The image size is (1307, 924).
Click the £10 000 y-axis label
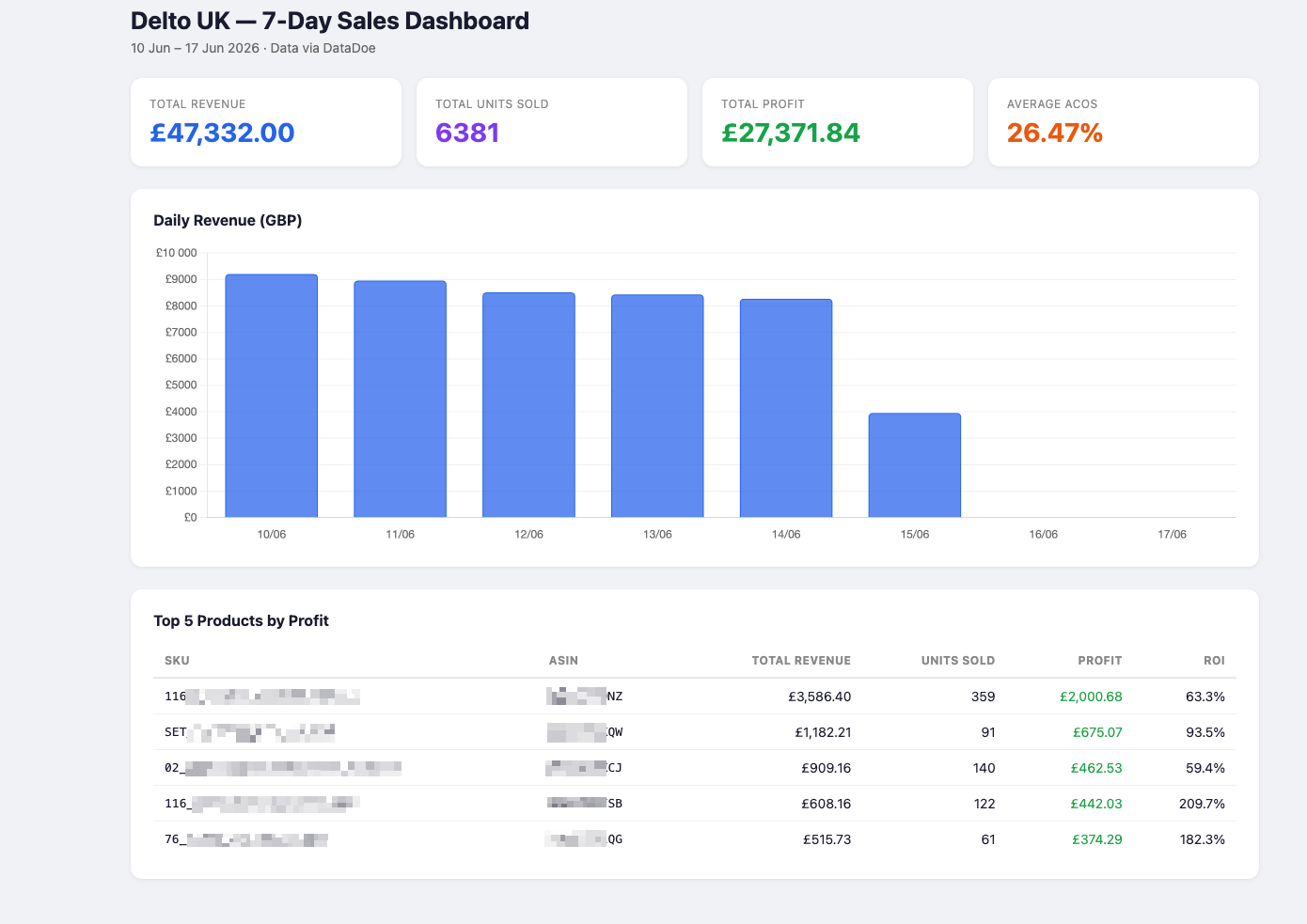point(177,253)
